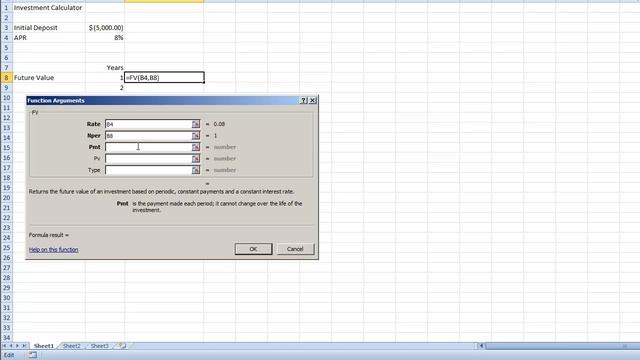Click into the Rate input field
The height and width of the screenshot is (360, 640).
pos(149,124)
